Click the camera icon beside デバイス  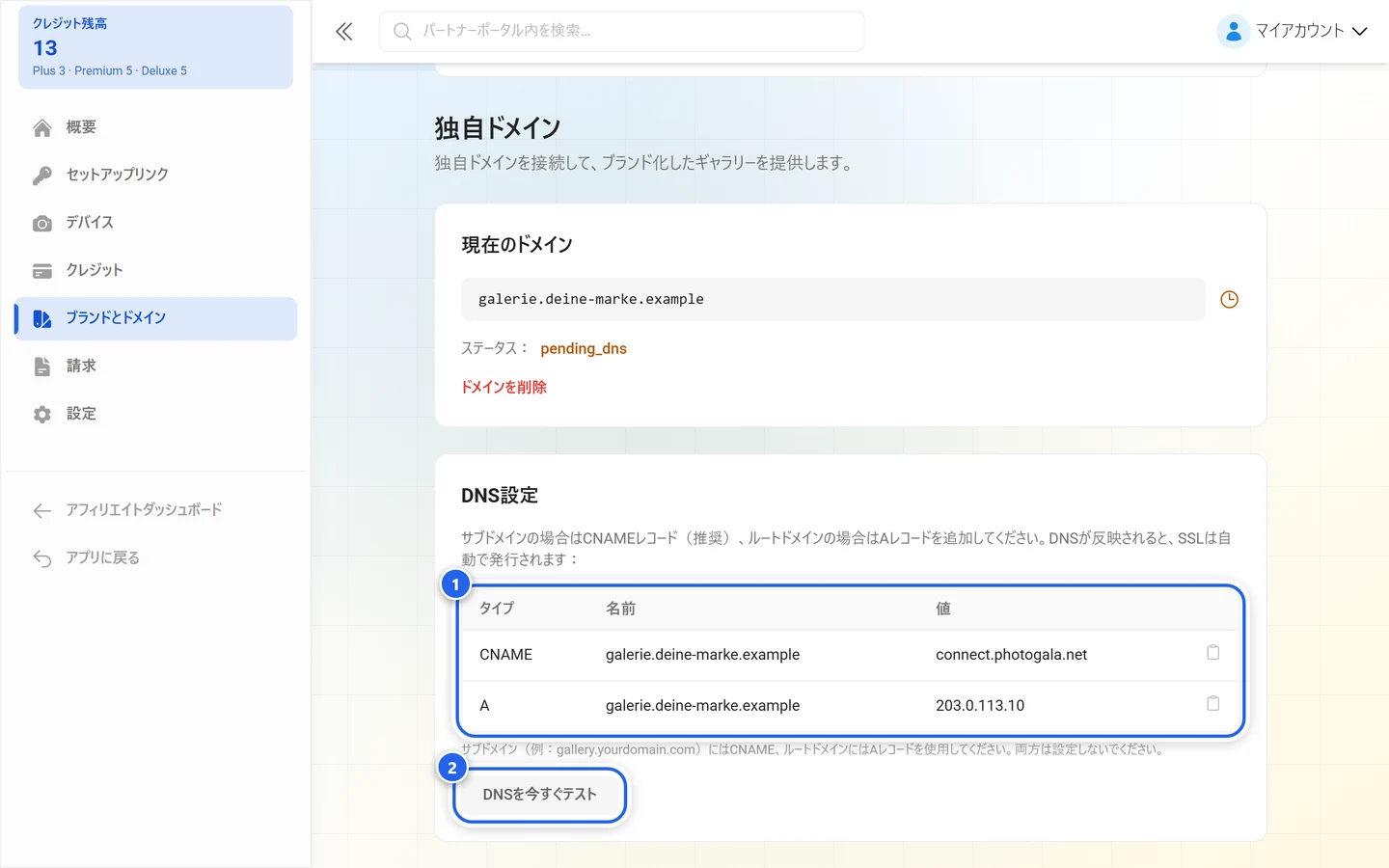click(x=42, y=224)
